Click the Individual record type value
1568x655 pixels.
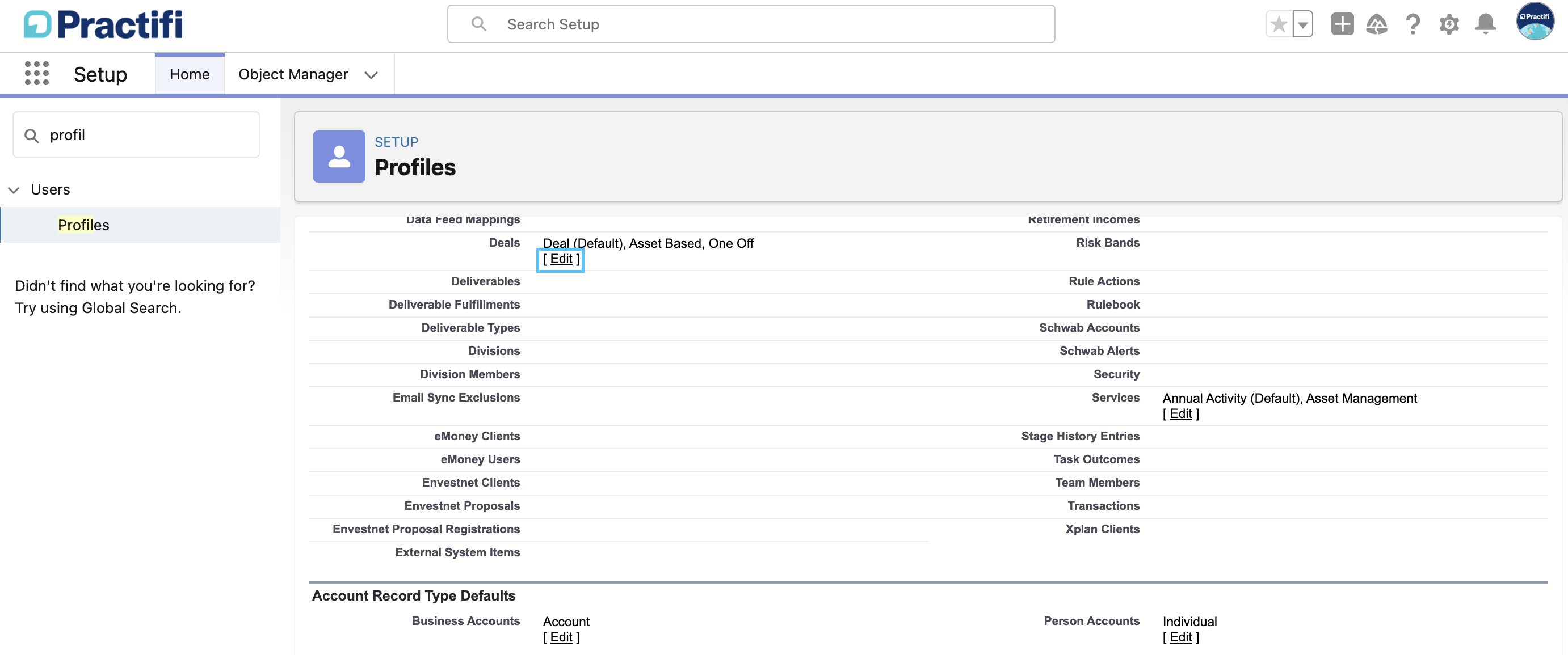pyautogui.click(x=1189, y=622)
